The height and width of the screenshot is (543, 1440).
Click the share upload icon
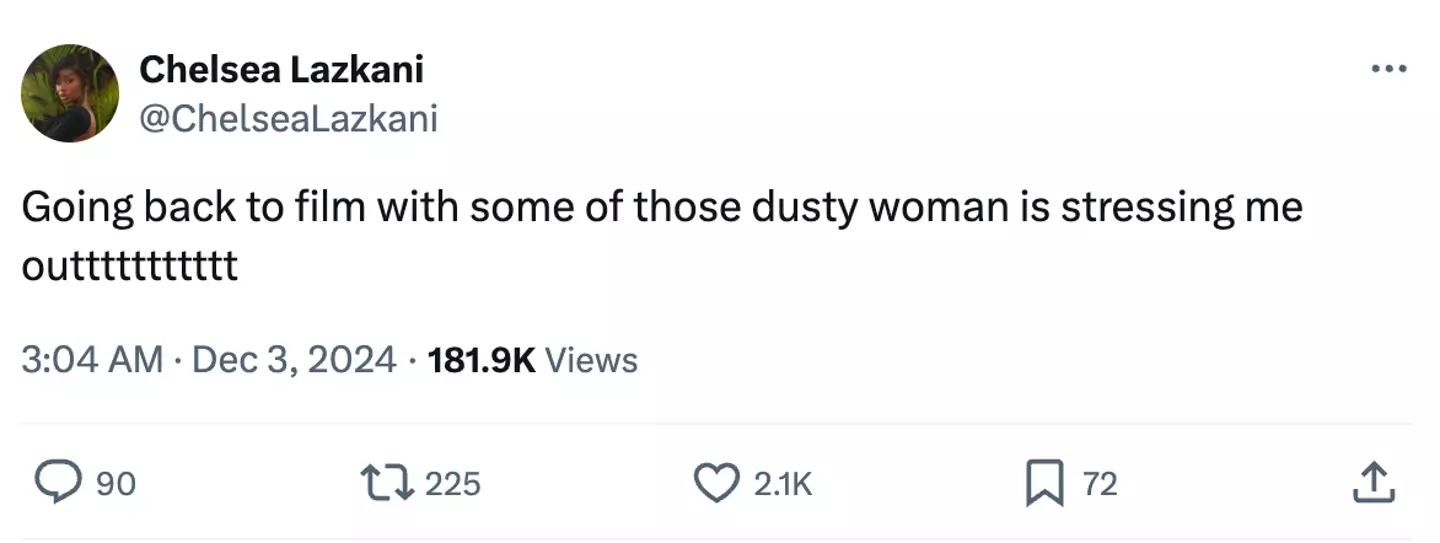tap(1373, 484)
